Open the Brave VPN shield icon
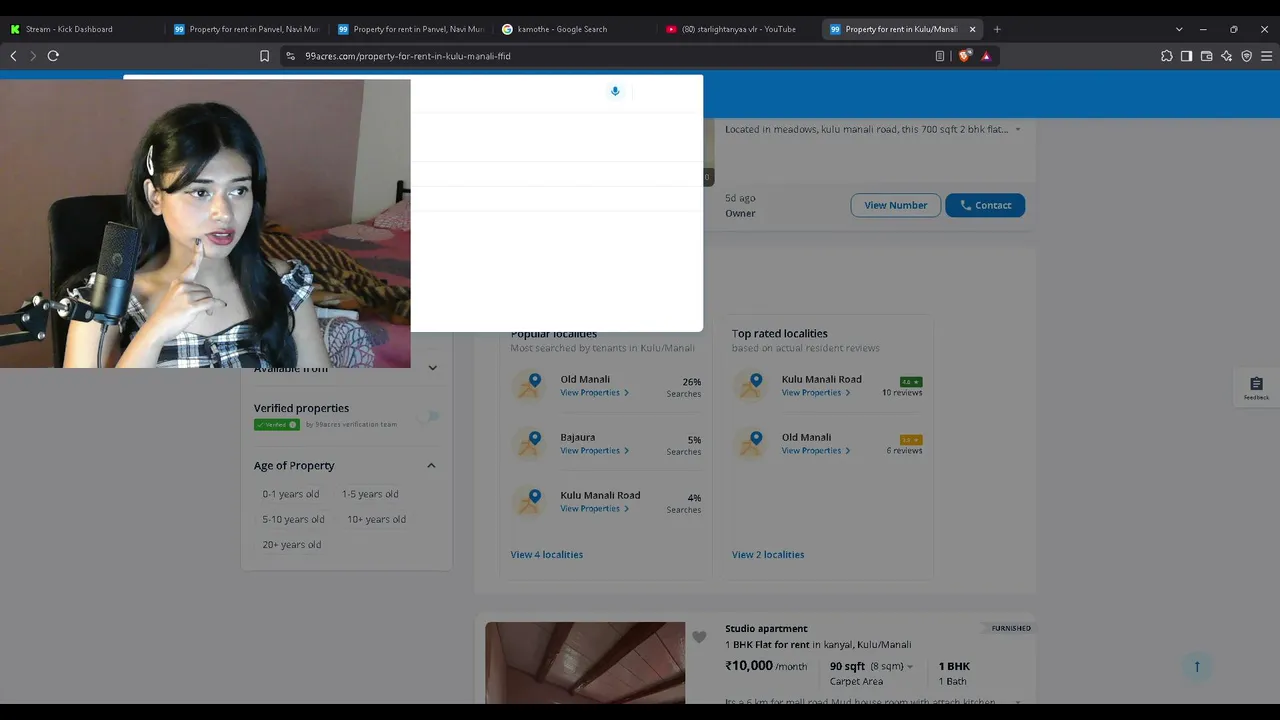1280x720 pixels. [x=1246, y=56]
